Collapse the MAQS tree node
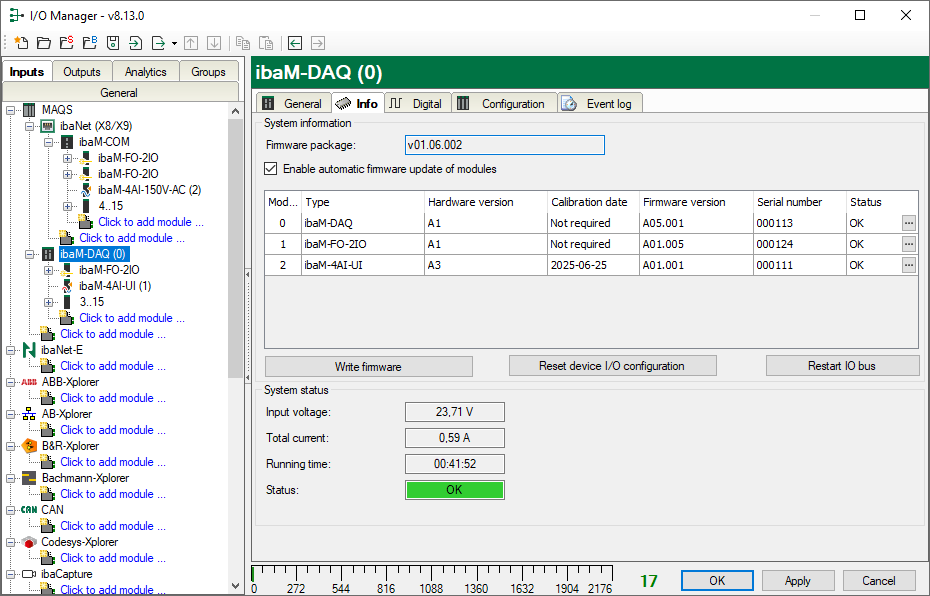This screenshot has width=930, height=596. [11, 110]
